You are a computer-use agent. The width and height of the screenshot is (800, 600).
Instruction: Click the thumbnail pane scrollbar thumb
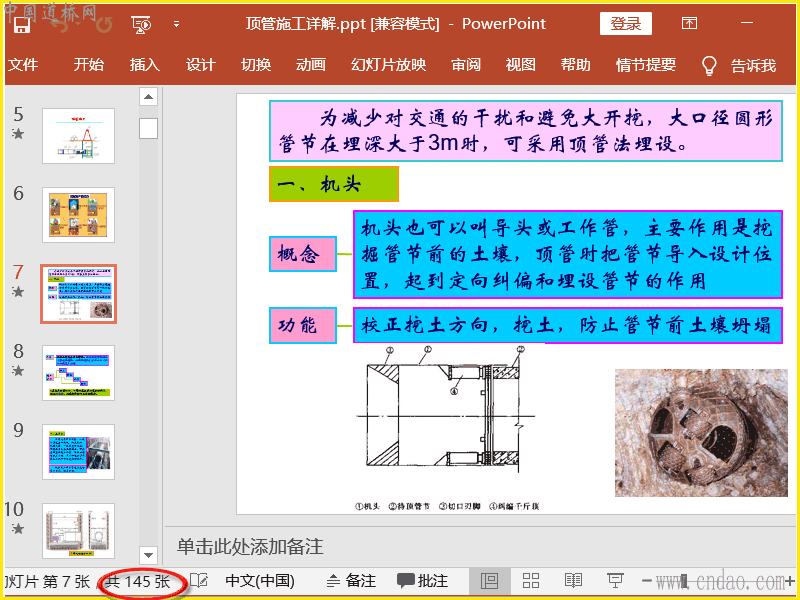tap(148, 129)
